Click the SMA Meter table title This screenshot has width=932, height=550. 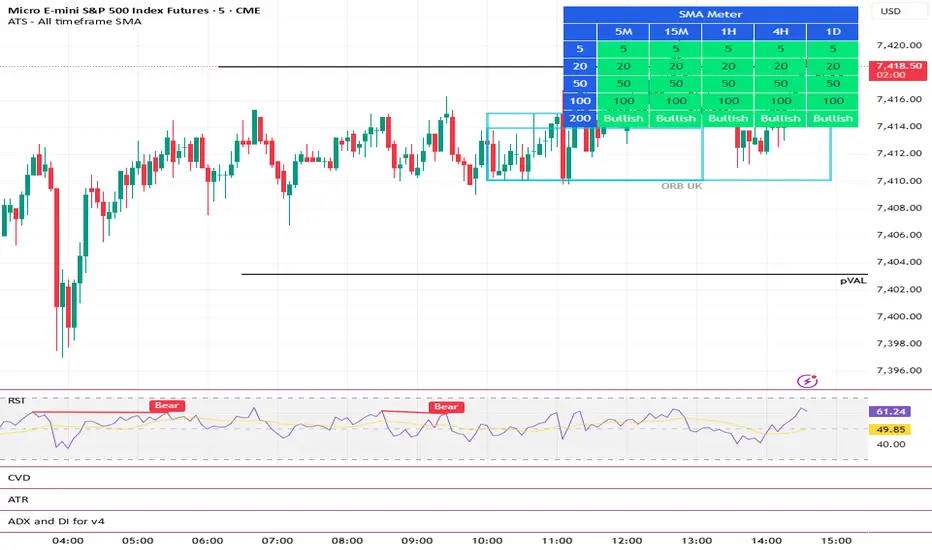(x=710, y=14)
